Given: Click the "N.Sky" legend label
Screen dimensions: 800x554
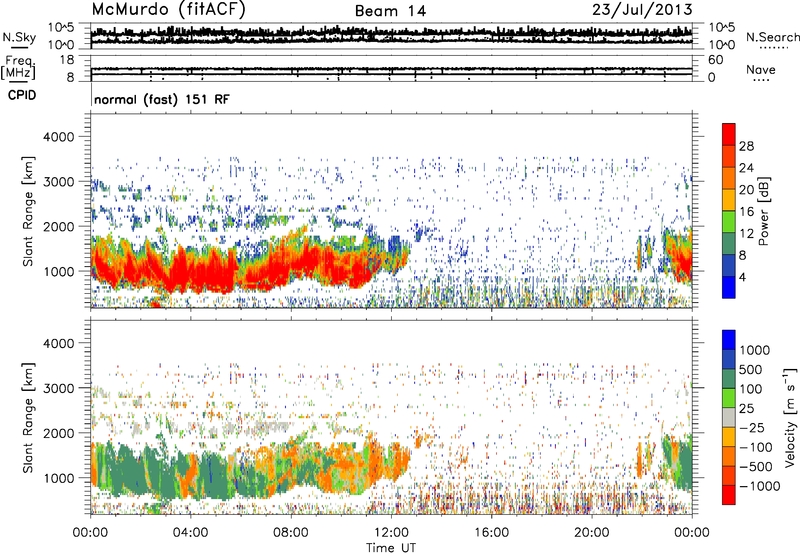Looking at the screenshot, I should (19, 37).
